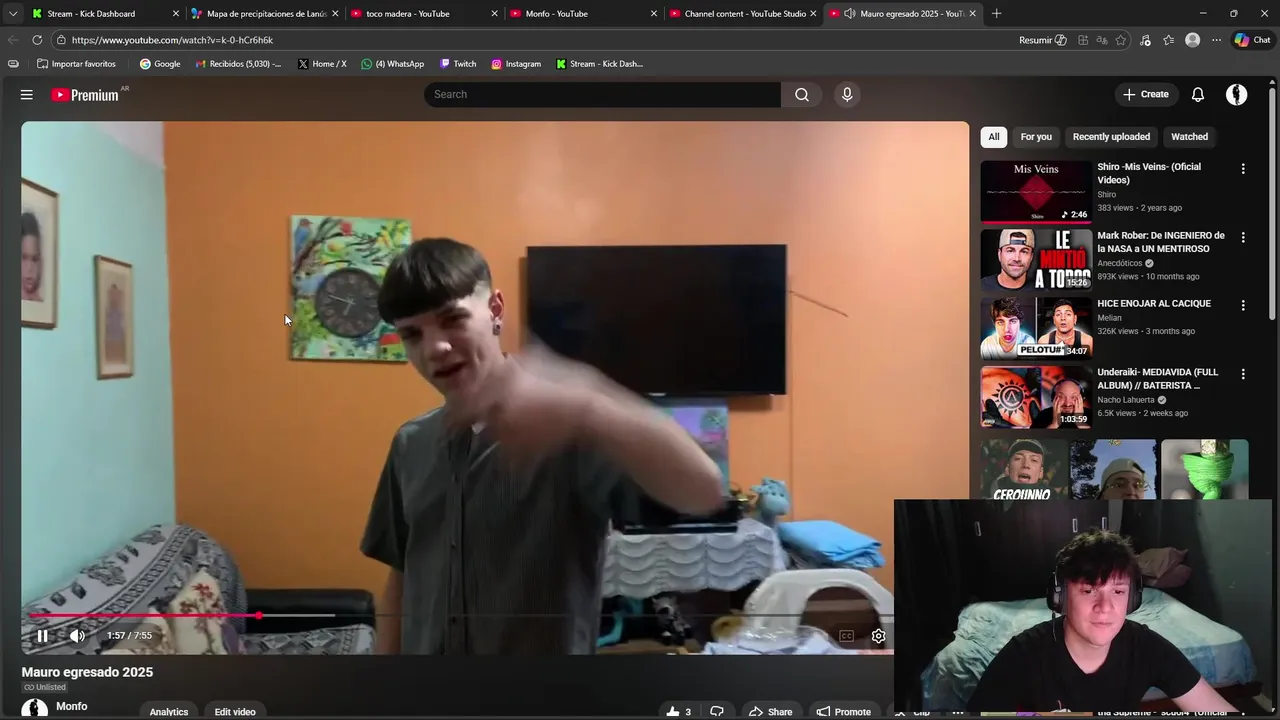
Task: Click the Promote button
Action: [843, 712]
